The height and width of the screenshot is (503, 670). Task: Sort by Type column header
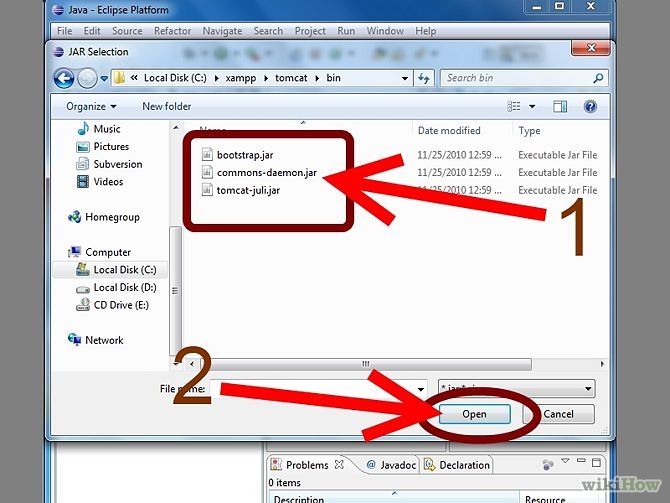tap(529, 130)
